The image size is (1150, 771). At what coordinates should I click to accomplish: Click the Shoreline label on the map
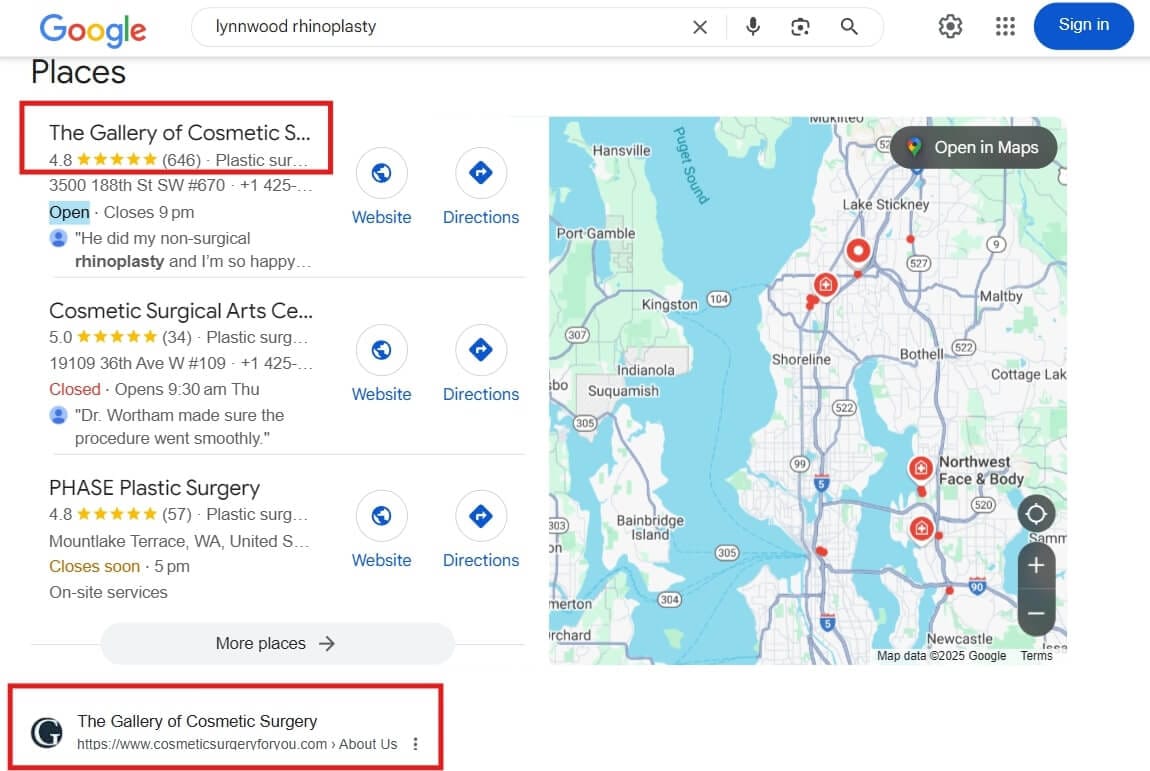click(x=801, y=359)
